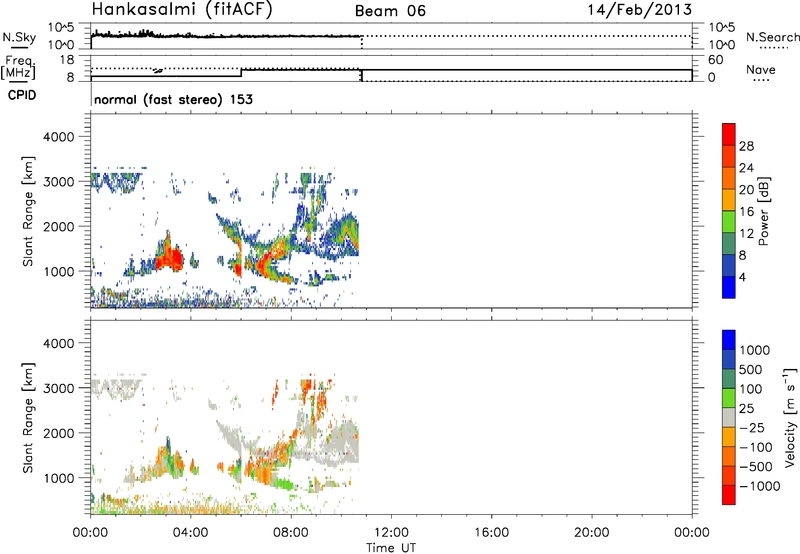This screenshot has width=800, height=554.
Task: Click the N.Sky legend label
Action: click(x=19, y=37)
